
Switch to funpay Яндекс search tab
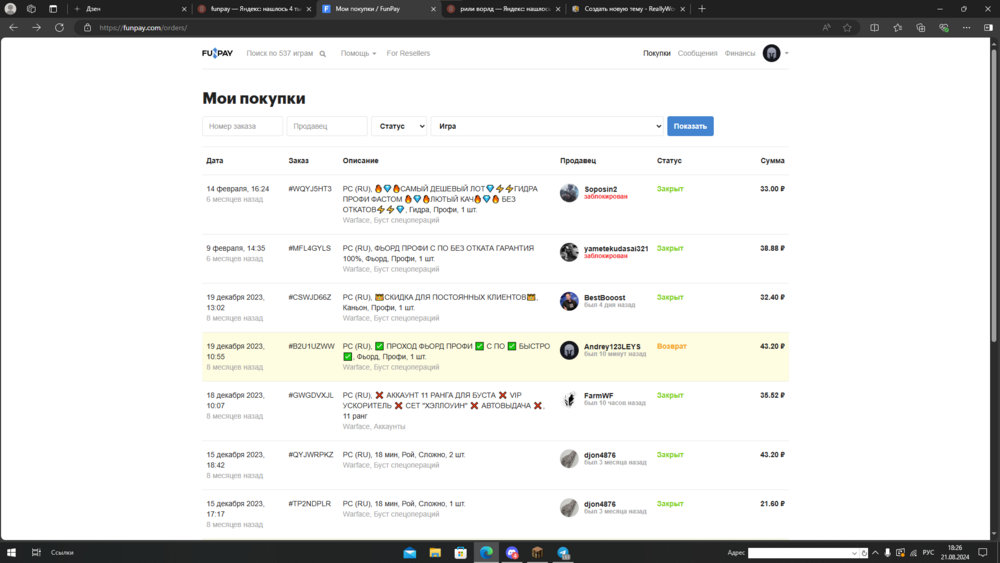255,9
